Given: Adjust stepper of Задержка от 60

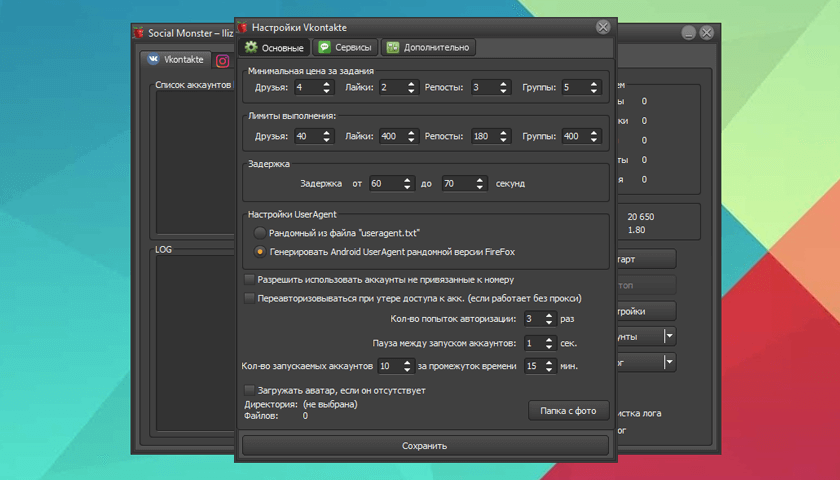Looking at the screenshot, I should click(x=408, y=184).
